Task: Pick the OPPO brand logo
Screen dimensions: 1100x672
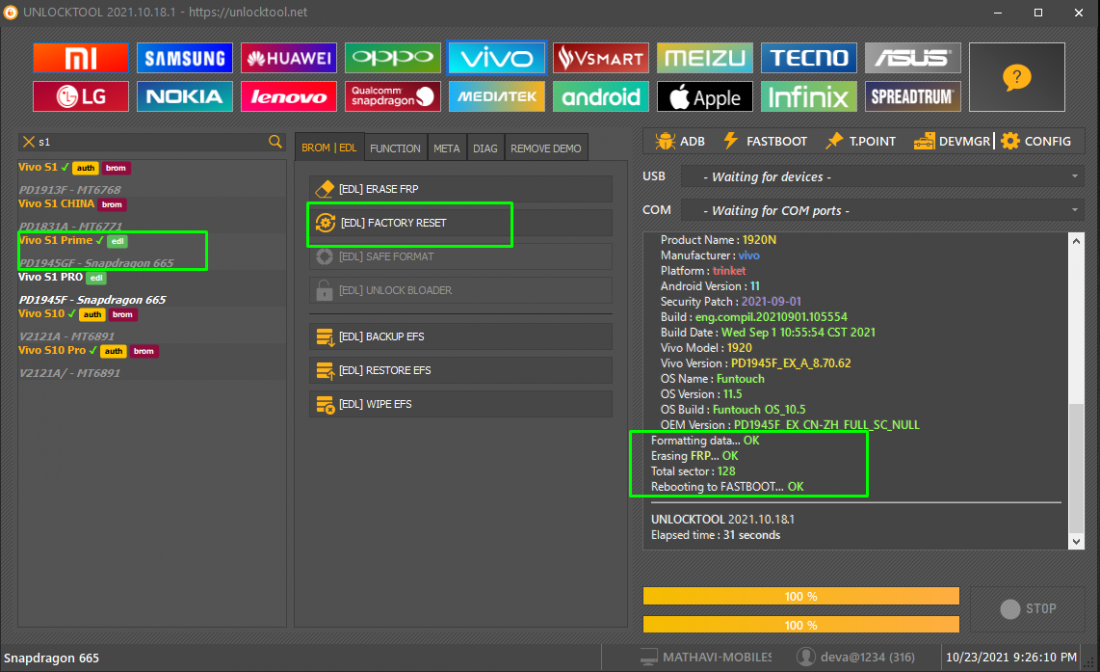Action: pos(392,58)
